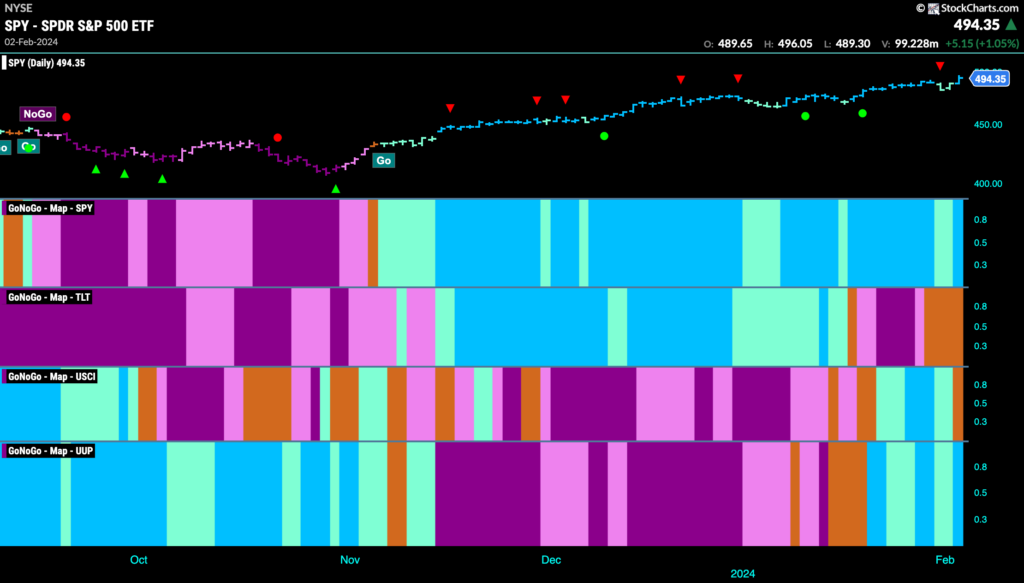Click the 2024 year label on axis

(743, 573)
